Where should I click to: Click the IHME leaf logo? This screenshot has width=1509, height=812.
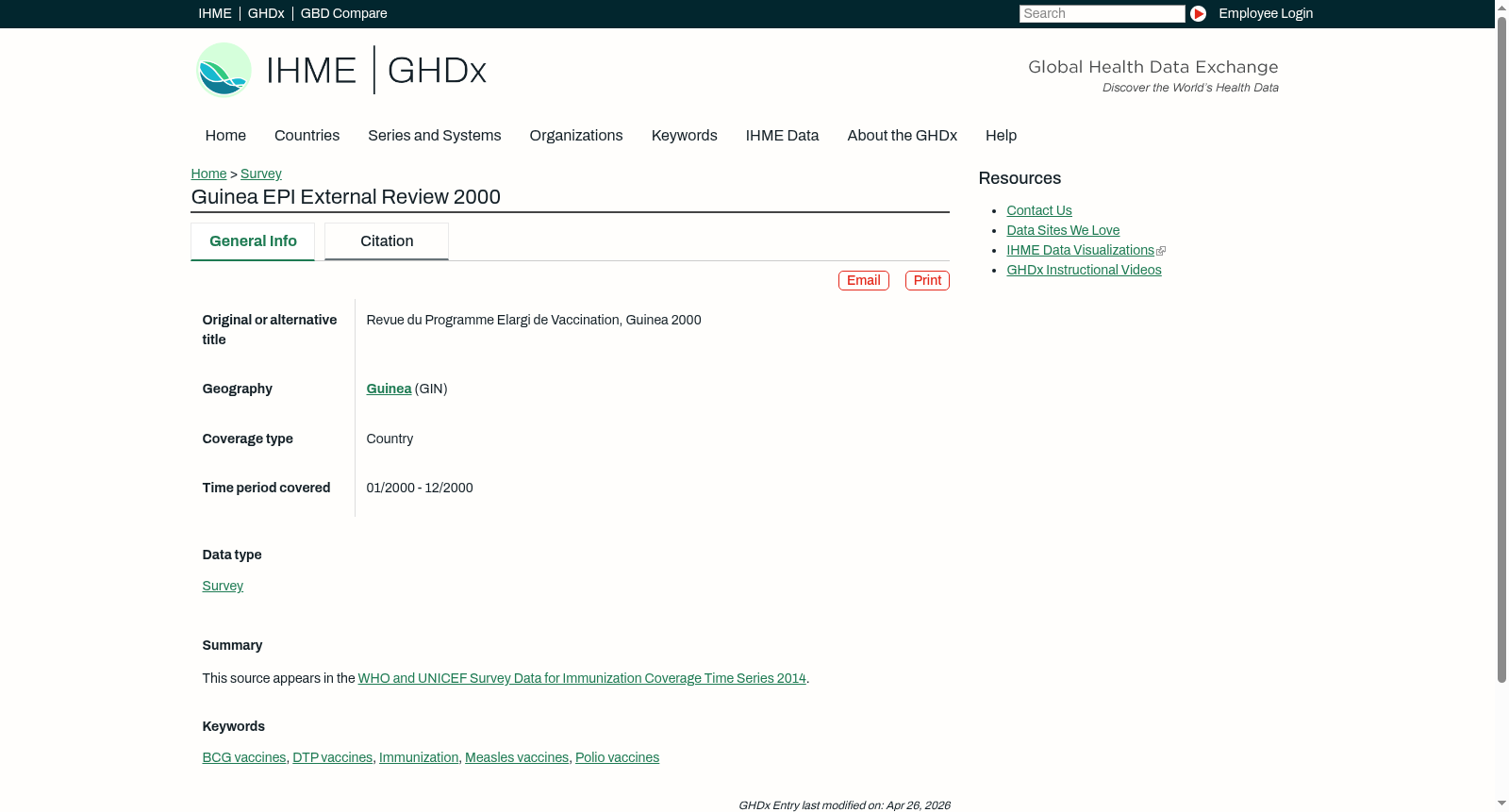tap(224, 70)
